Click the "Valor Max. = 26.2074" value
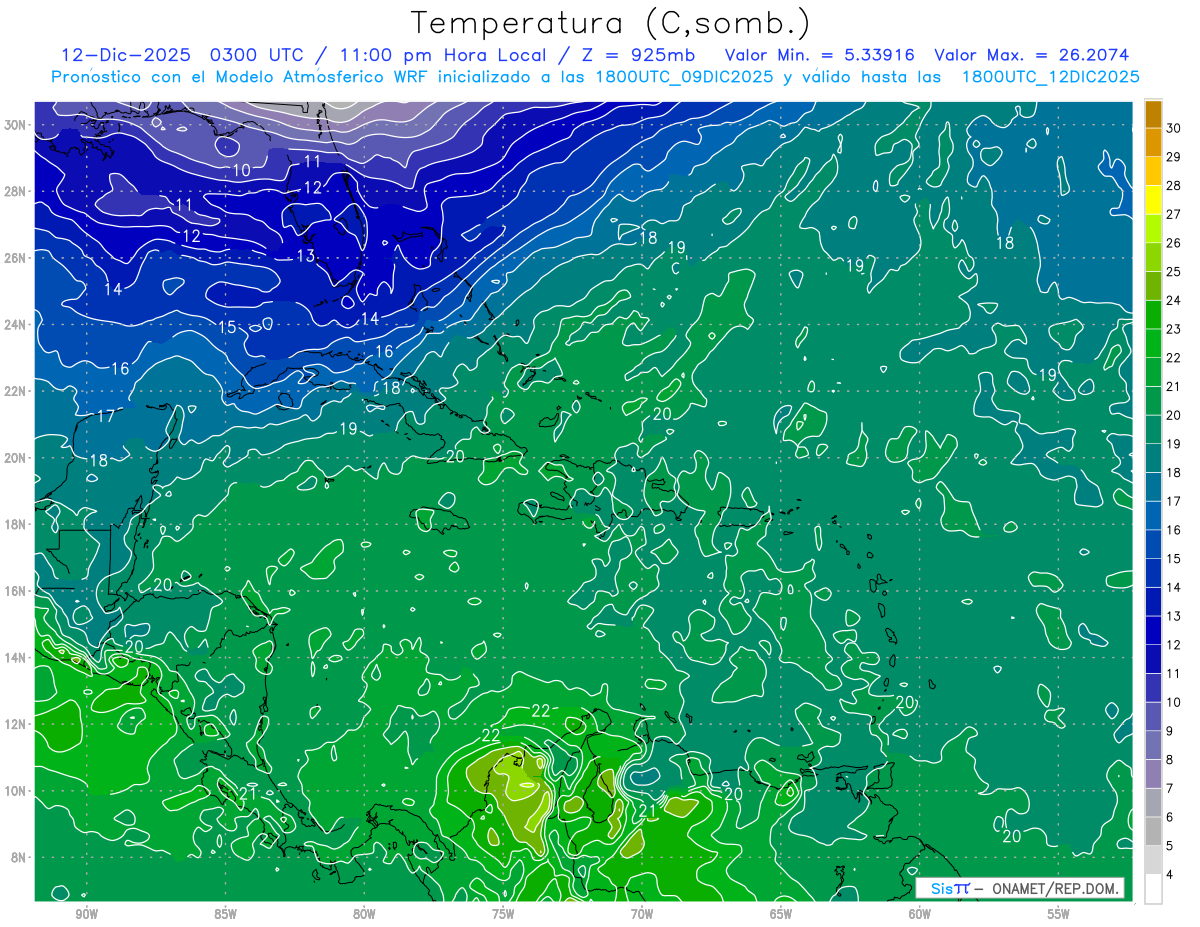Screen dimensions: 1200x927 (1031, 55)
